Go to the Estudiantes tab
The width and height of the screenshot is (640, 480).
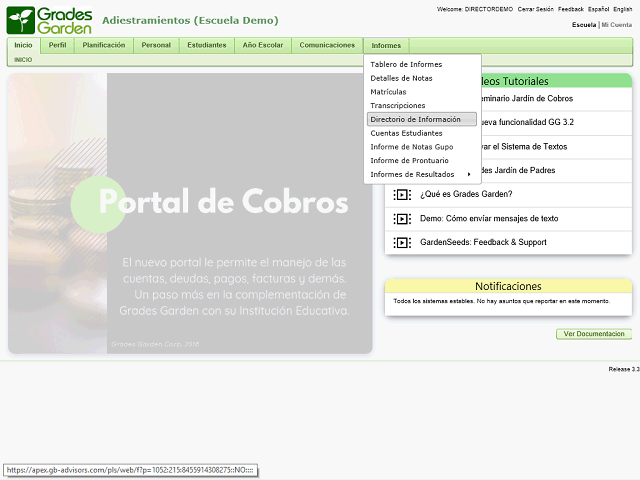click(207, 45)
